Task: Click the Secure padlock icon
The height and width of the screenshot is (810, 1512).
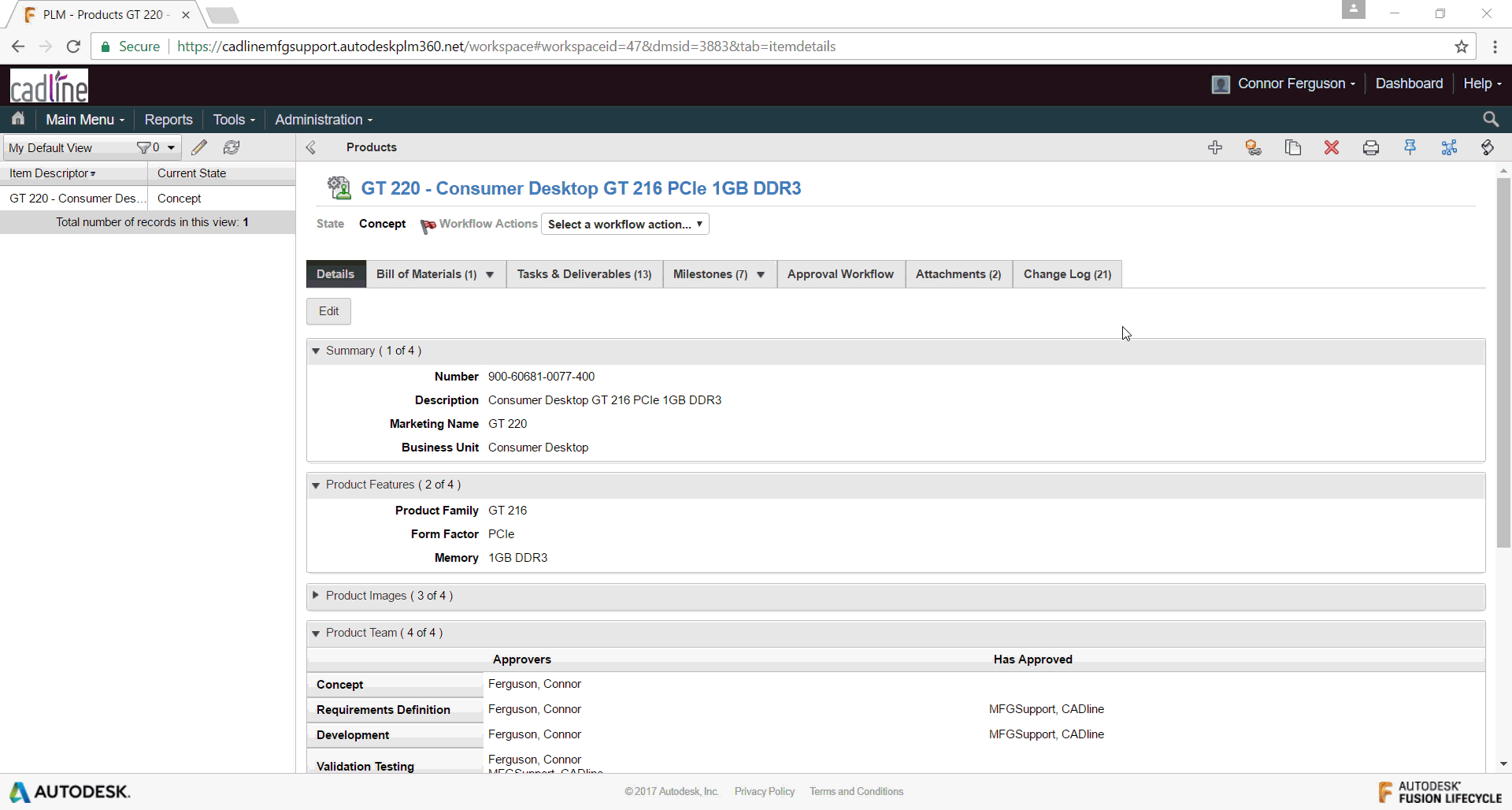Action: click(106, 46)
